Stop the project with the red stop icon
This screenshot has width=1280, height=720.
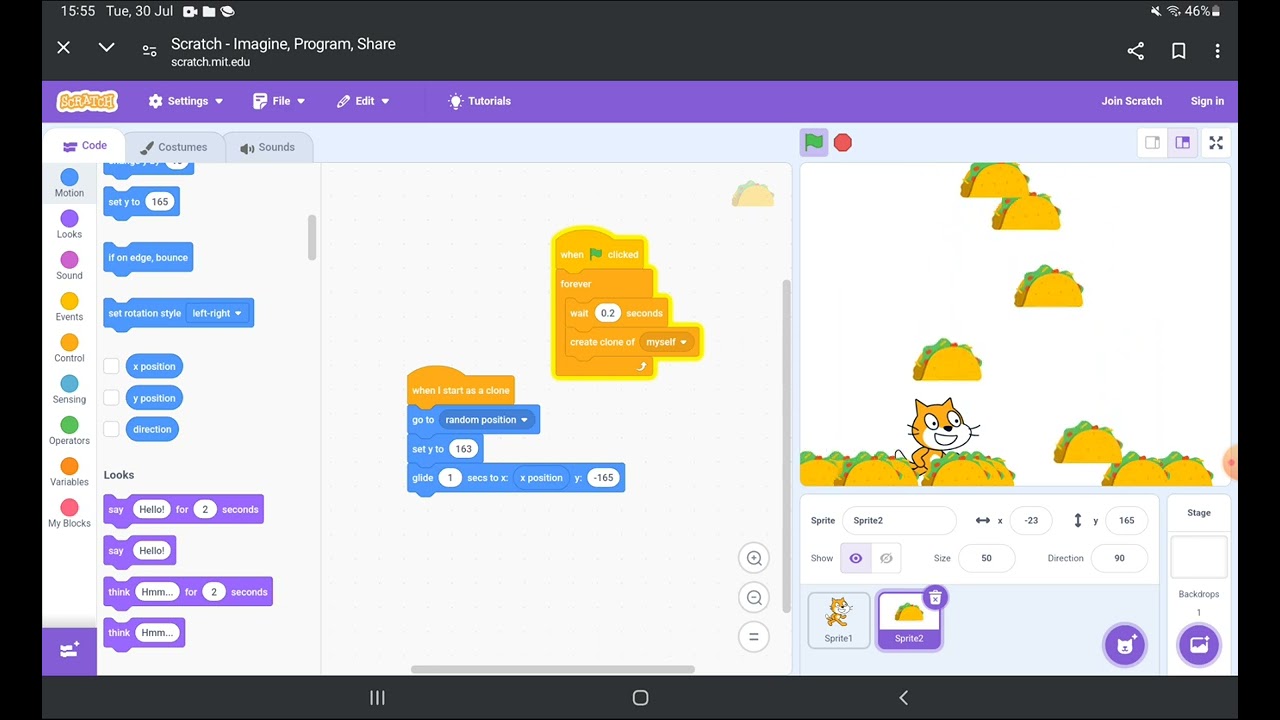click(x=843, y=143)
